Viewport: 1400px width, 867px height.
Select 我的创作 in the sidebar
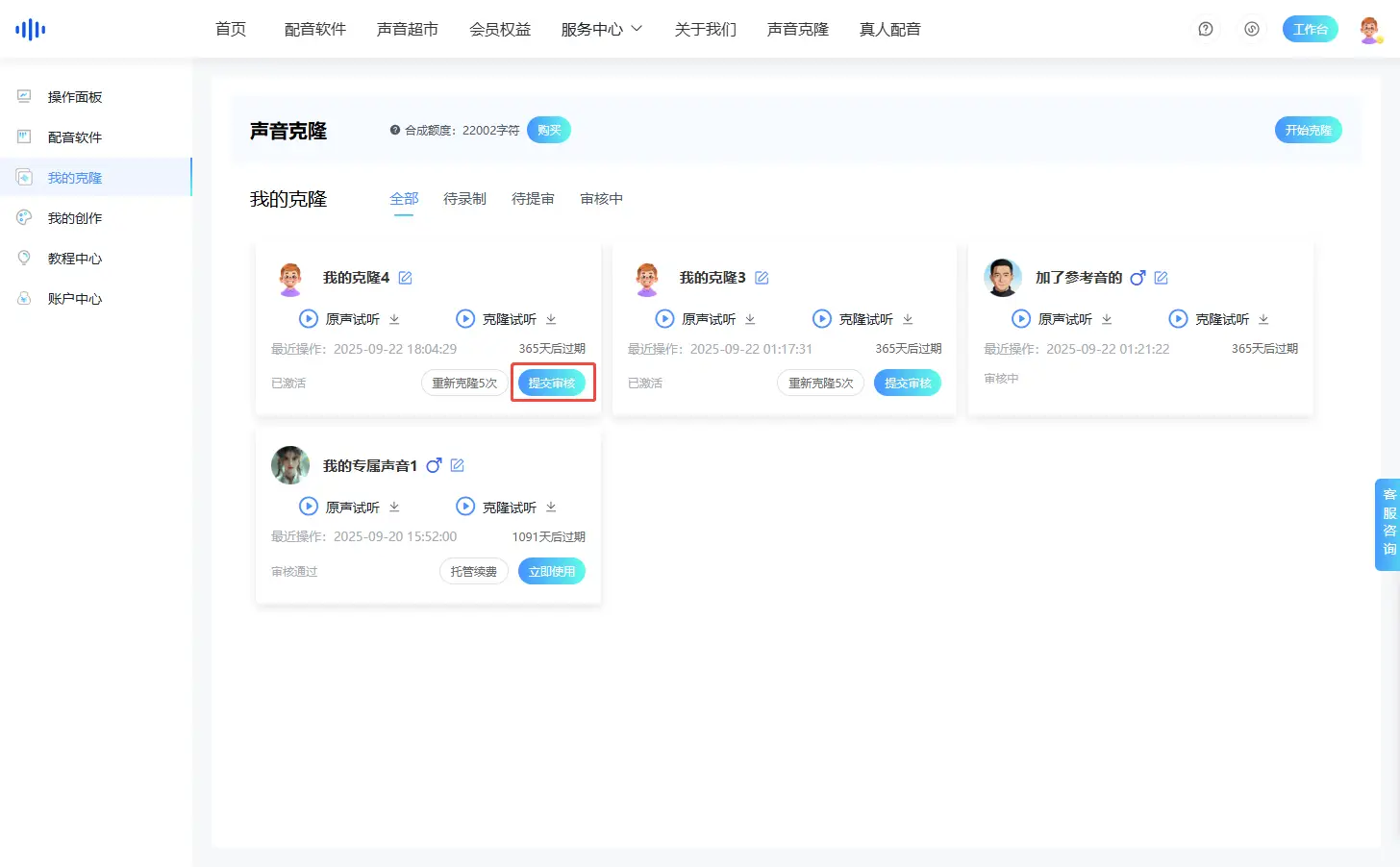coord(75,218)
